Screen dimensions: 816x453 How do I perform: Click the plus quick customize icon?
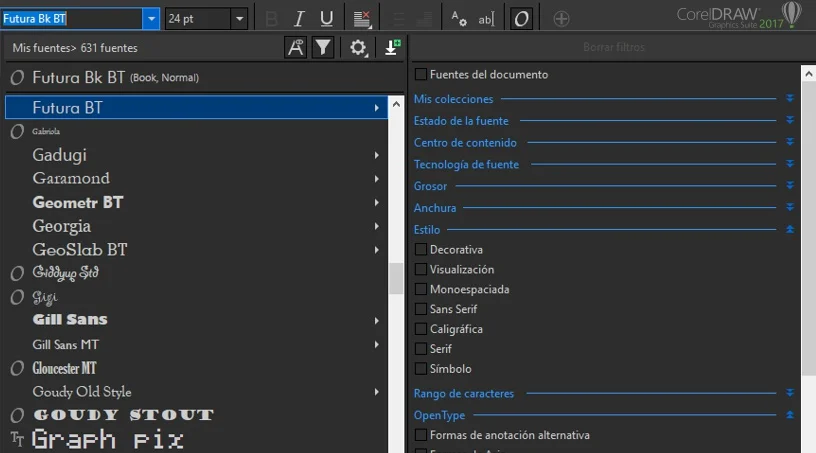point(561,19)
